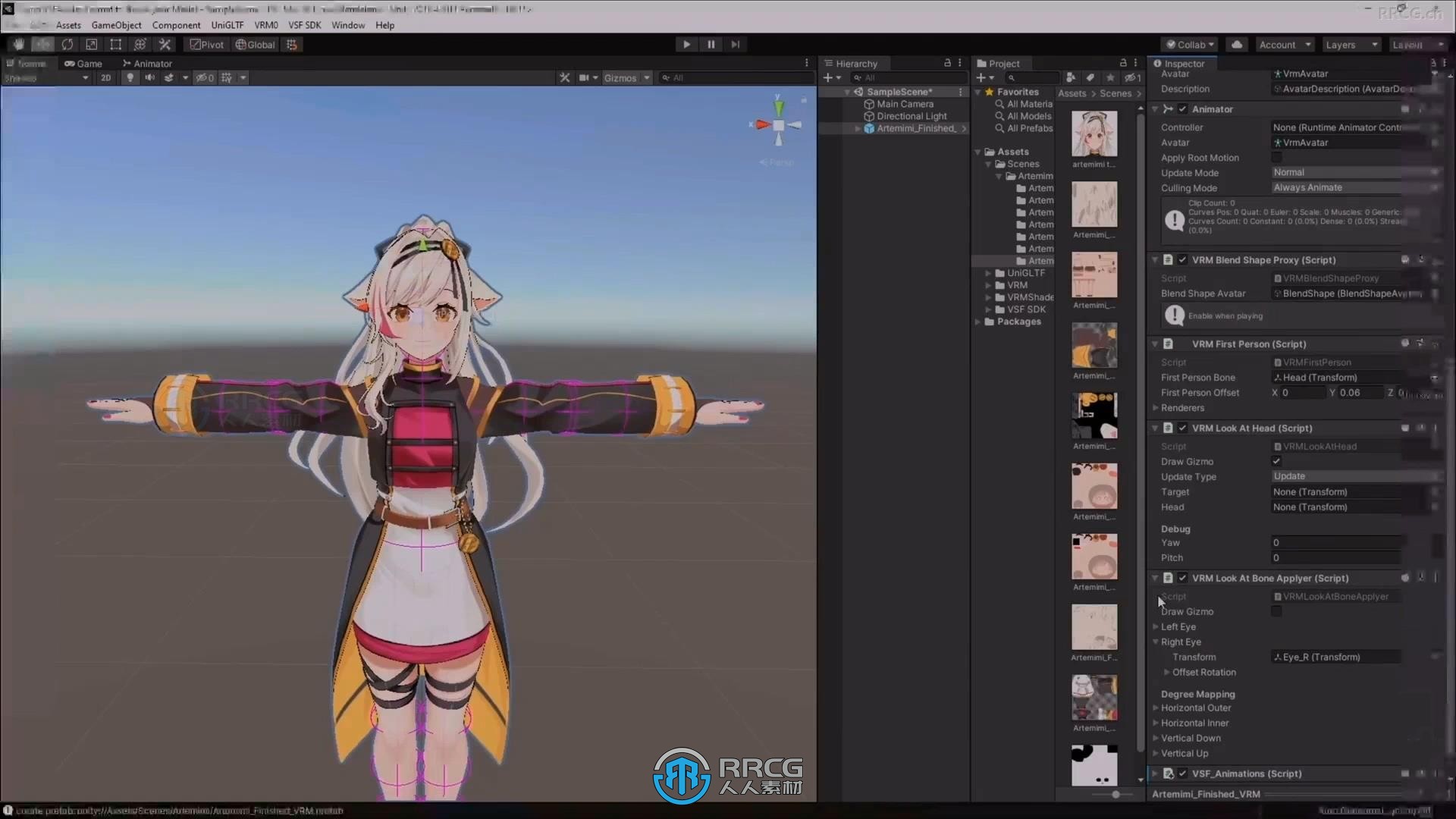Screen dimensions: 1456x819
Task: Uncheck Draw Gizmo under VRM Look At Head
Action: point(1277,461)
